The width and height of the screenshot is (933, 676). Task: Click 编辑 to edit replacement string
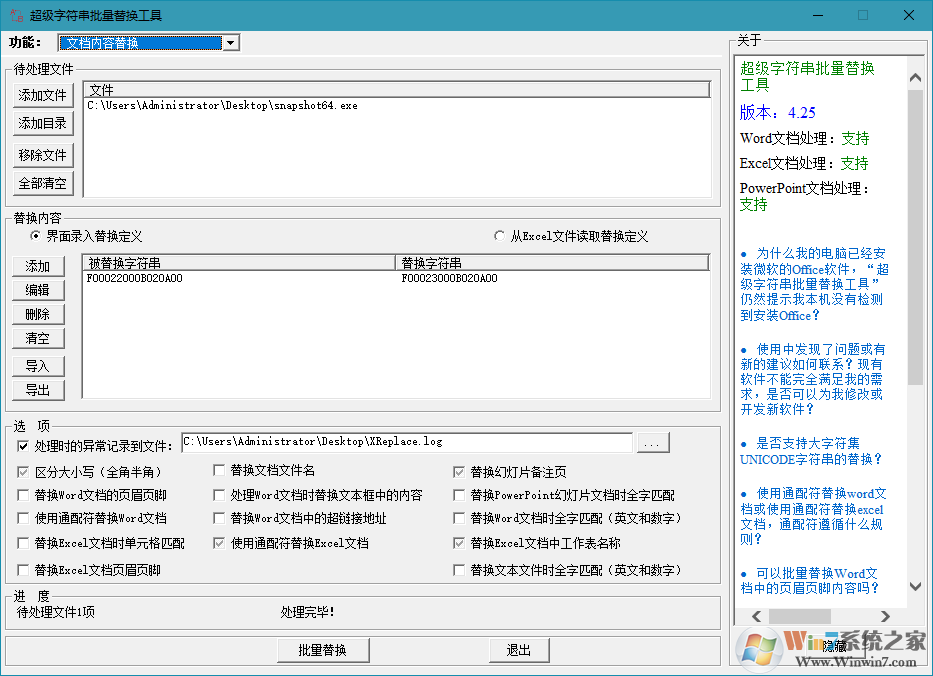[38, 290]
